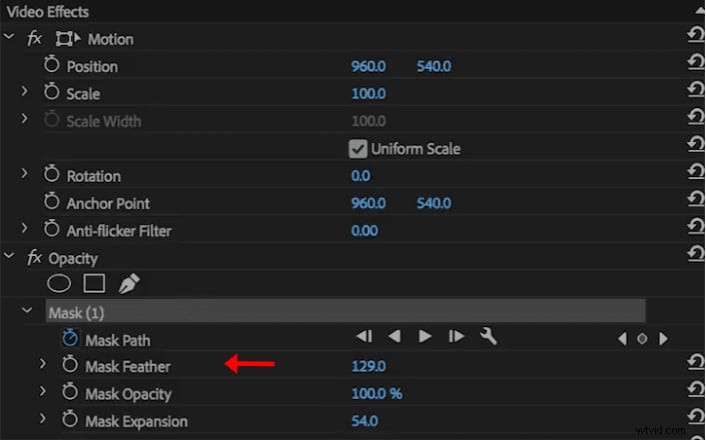Uncheck the Uniform Scale checkbox
This screenshot has height=440, width=706.
pos(358,149)
